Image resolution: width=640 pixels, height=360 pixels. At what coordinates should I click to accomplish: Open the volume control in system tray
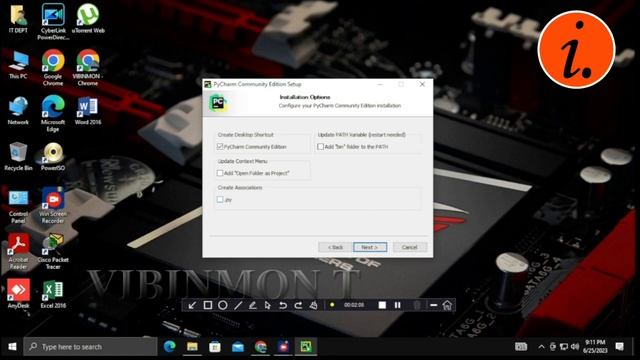coord(575,347)
